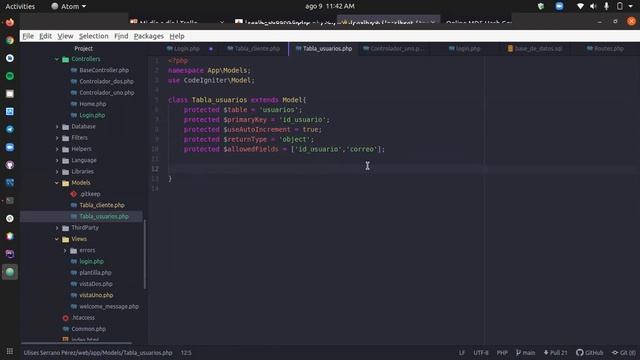Click the volume speaker icon
Screen dimensions: 640x360
click(x=593, y=6)
